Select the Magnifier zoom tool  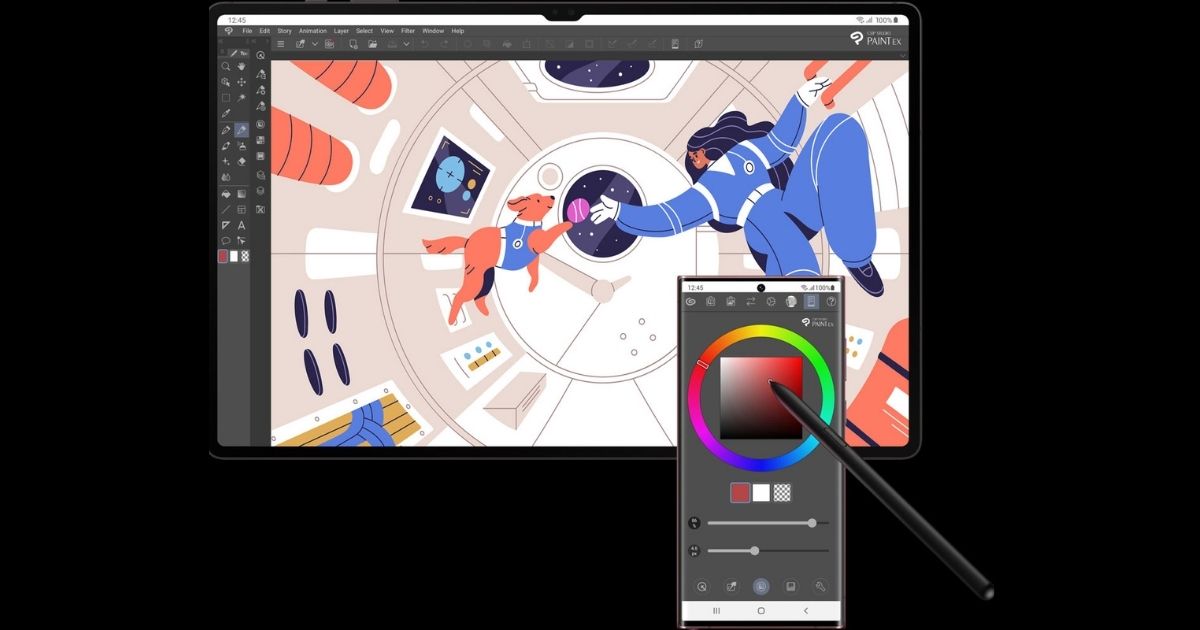(226, 67)
